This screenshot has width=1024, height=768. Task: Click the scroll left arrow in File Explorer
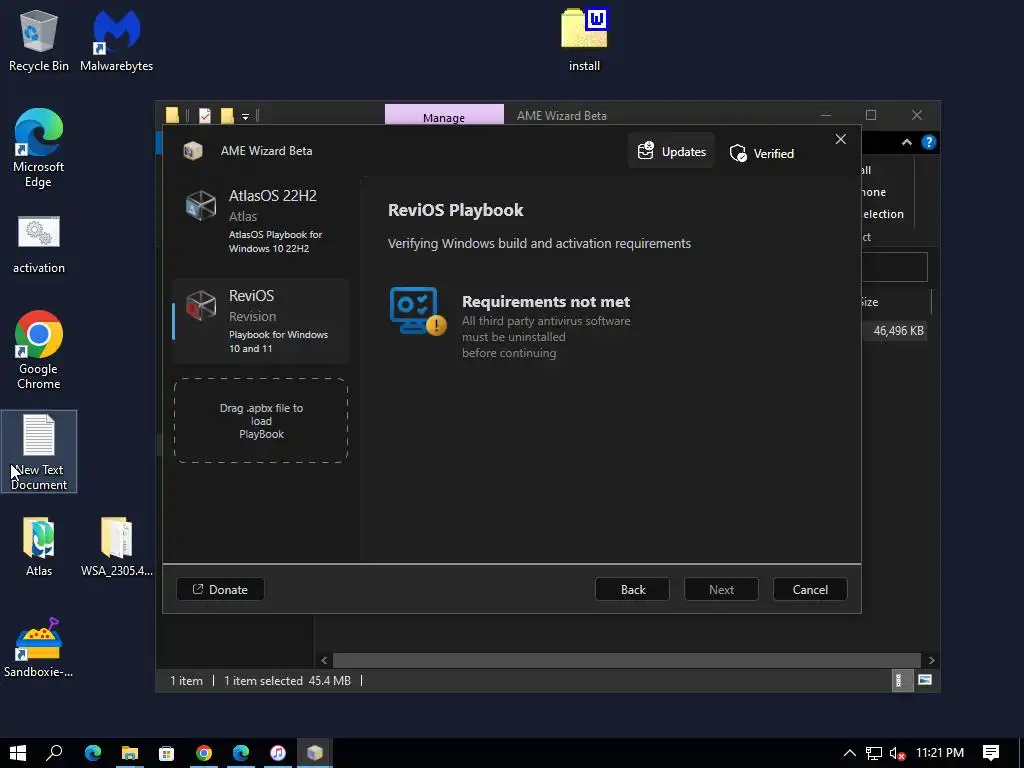coord(324,660)
